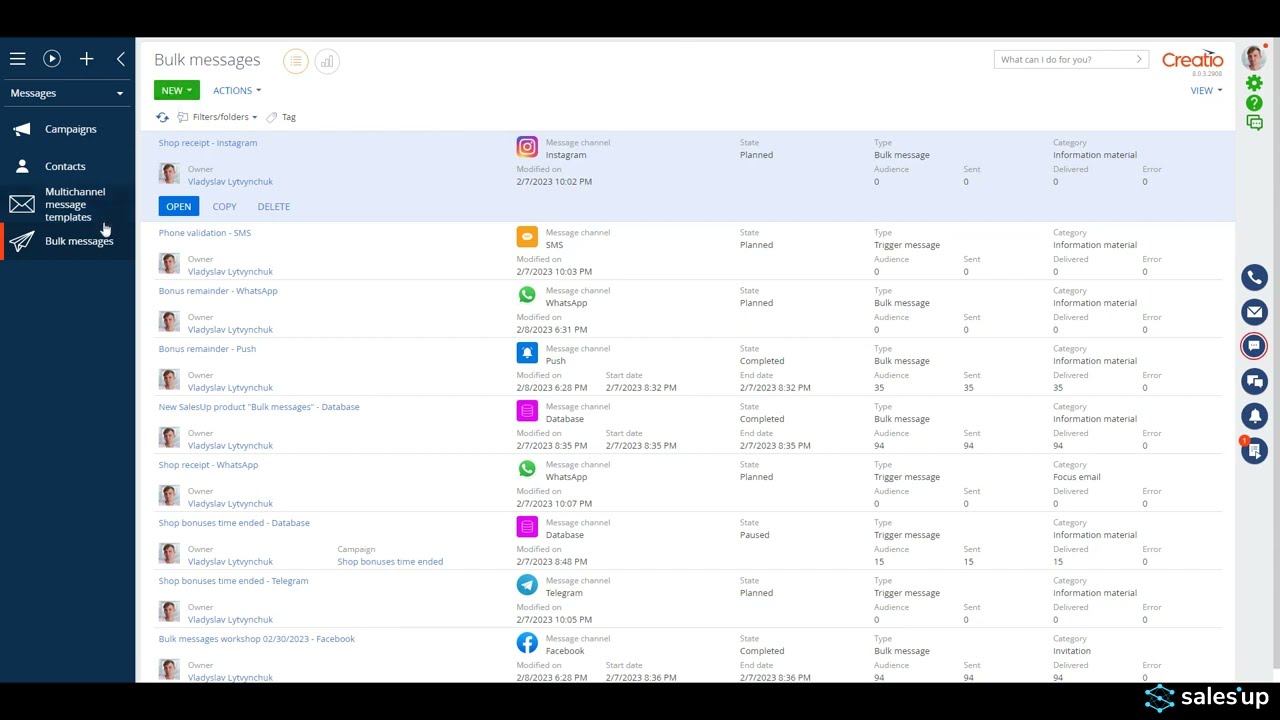Click the command line search field
Viewport: 1280px width, 720px height.
(1063, 59)
